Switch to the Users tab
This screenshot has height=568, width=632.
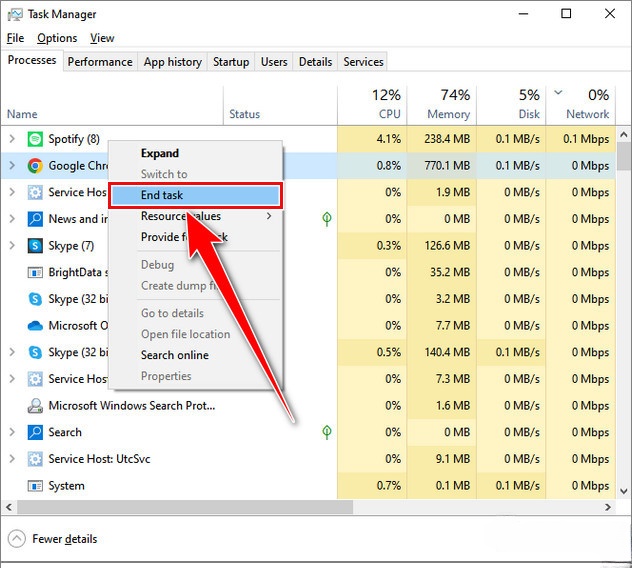click(x=274, y=62)
